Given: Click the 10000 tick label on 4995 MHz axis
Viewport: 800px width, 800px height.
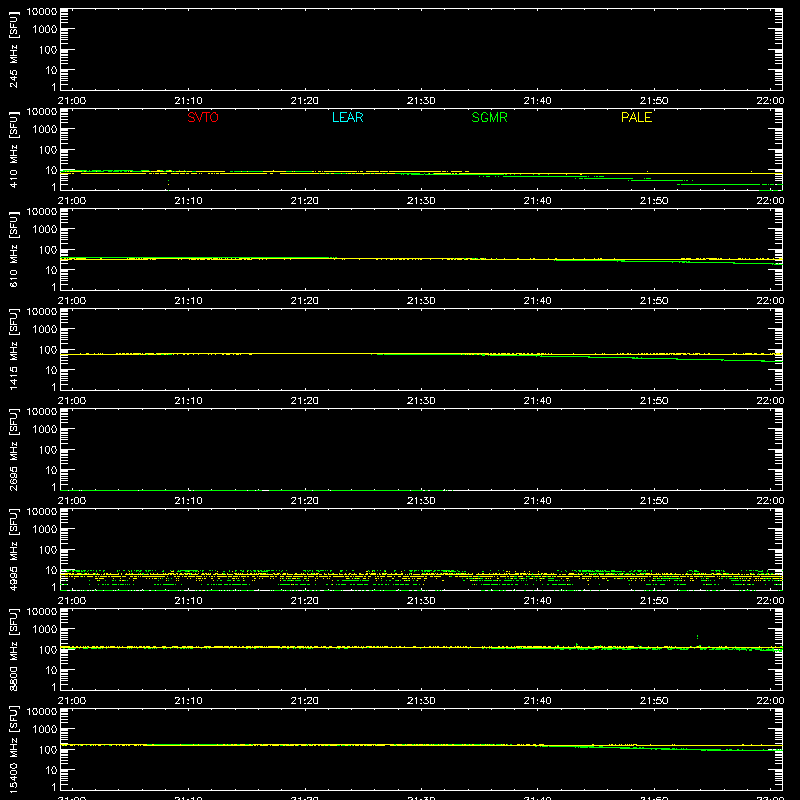Looking at the screenshot, I should [42, 512].
